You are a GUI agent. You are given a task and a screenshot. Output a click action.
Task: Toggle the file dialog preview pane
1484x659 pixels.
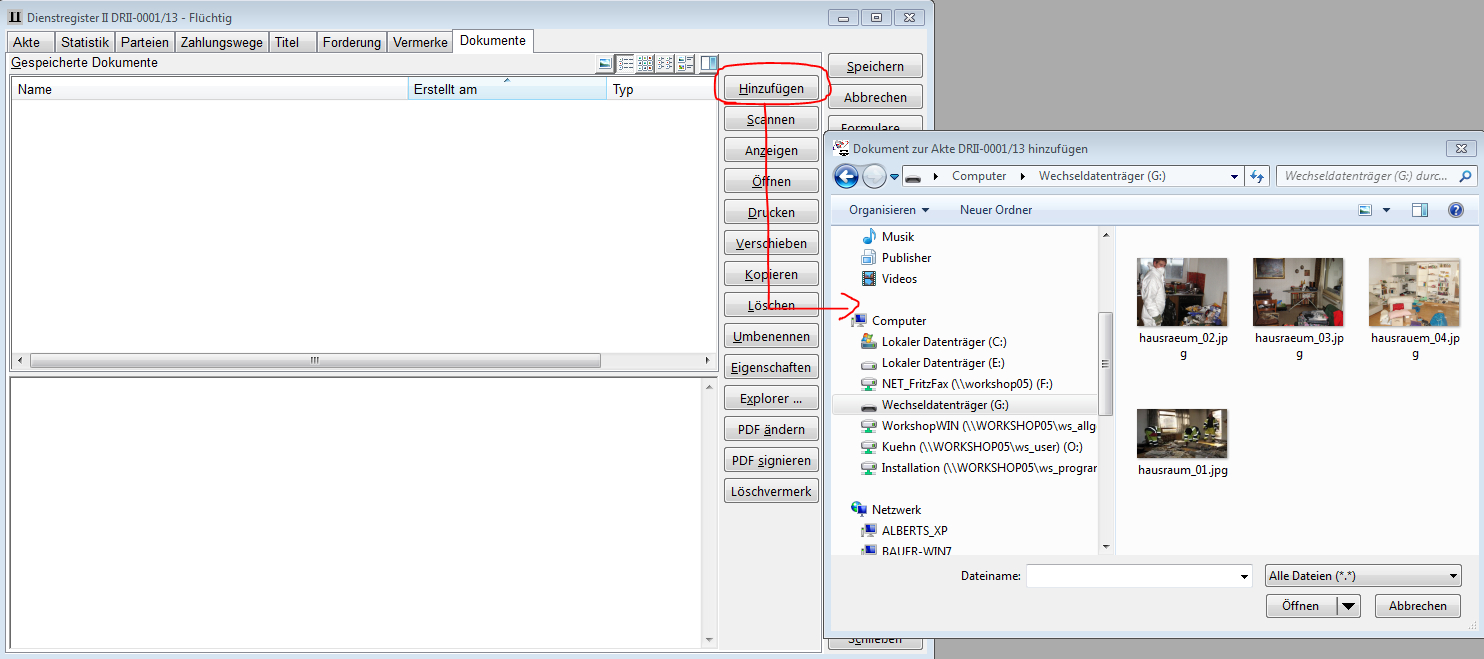[1420, 210]
